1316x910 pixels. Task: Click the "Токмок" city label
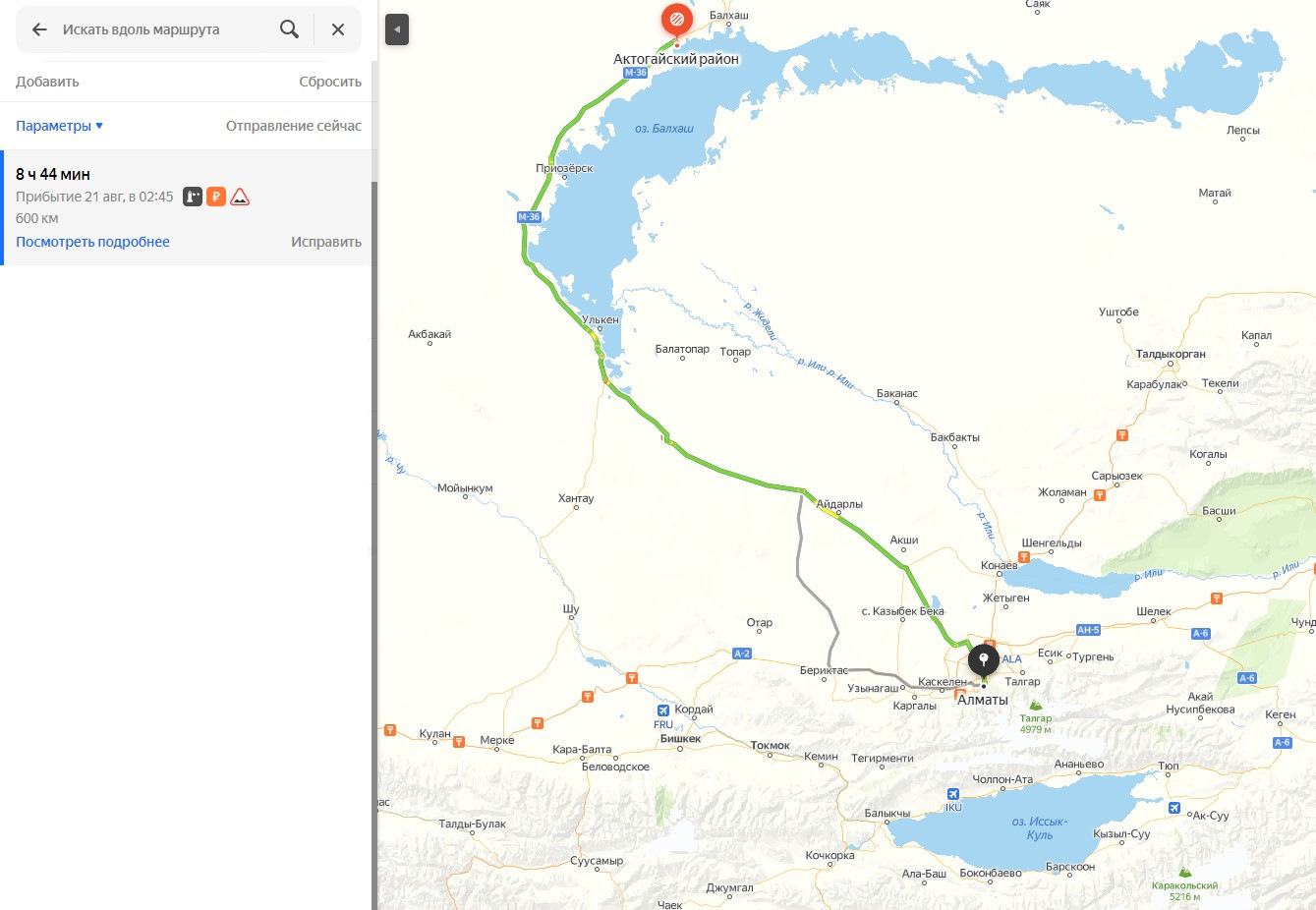771,746
